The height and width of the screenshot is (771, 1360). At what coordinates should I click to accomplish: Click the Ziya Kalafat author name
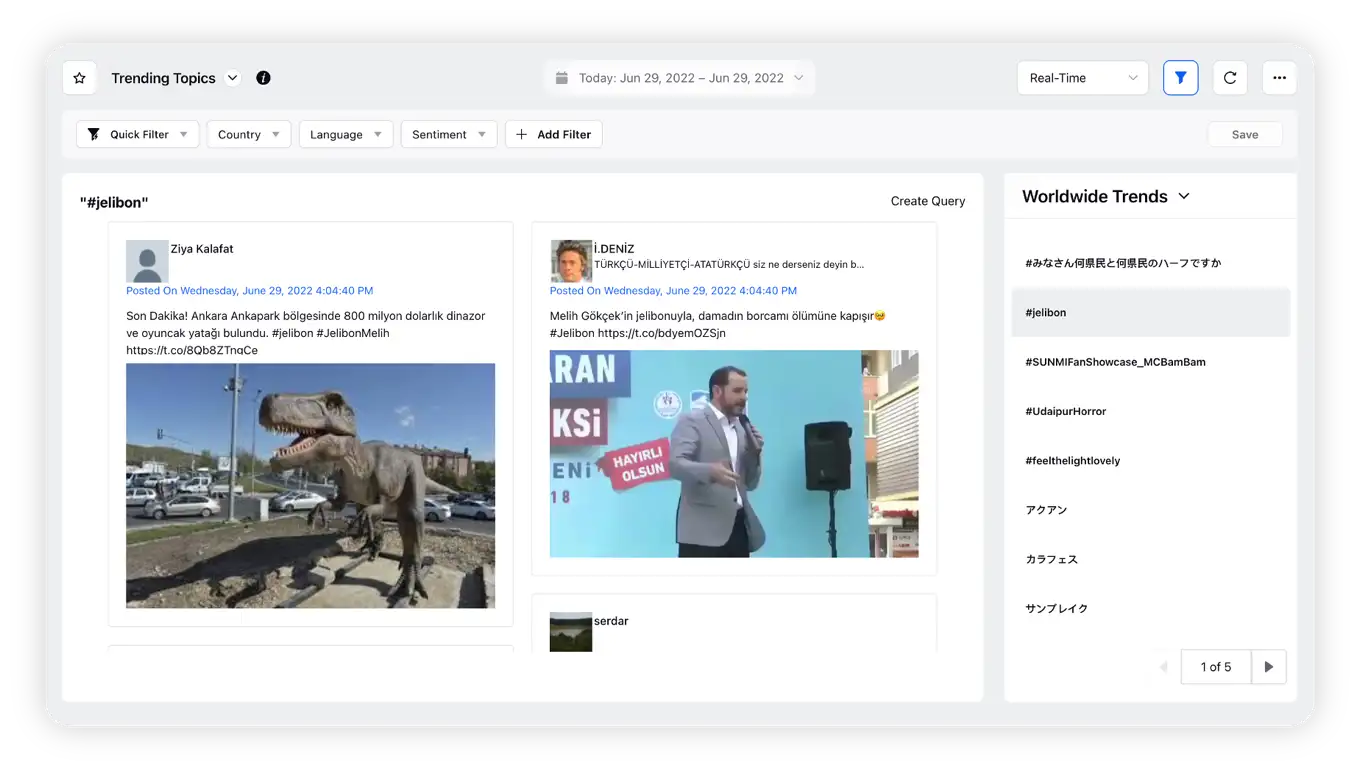pyautogui.click(x=202, y=249)
